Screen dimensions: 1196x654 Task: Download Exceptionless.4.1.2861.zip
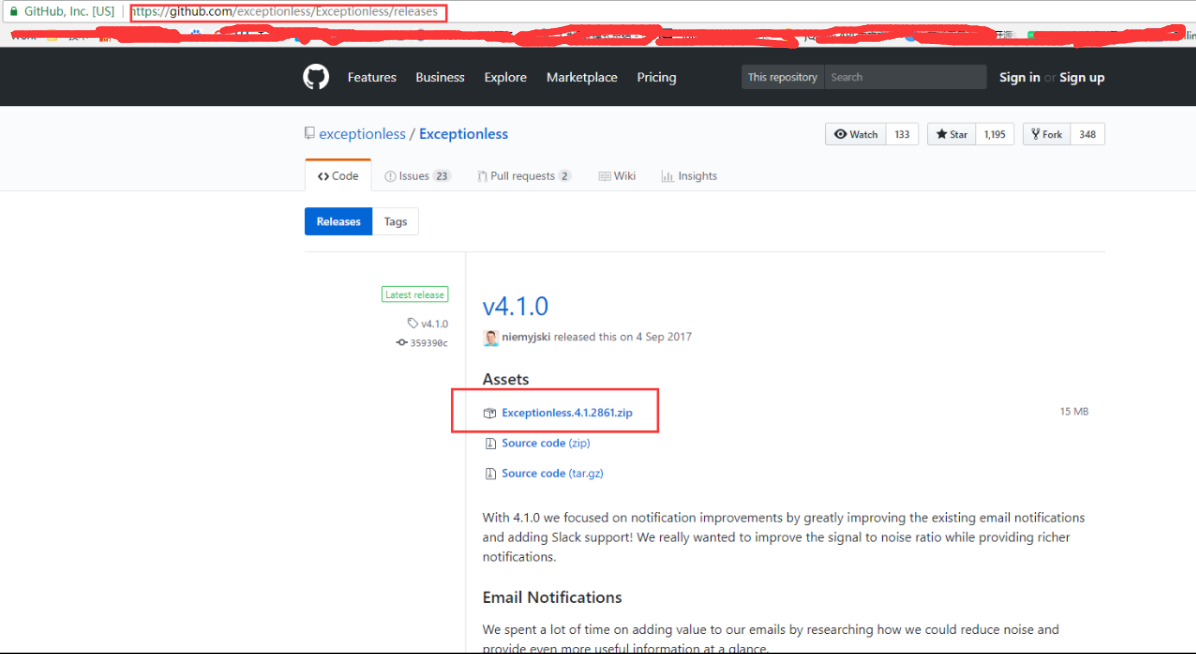pyautogui.click(x=567, y=412)
